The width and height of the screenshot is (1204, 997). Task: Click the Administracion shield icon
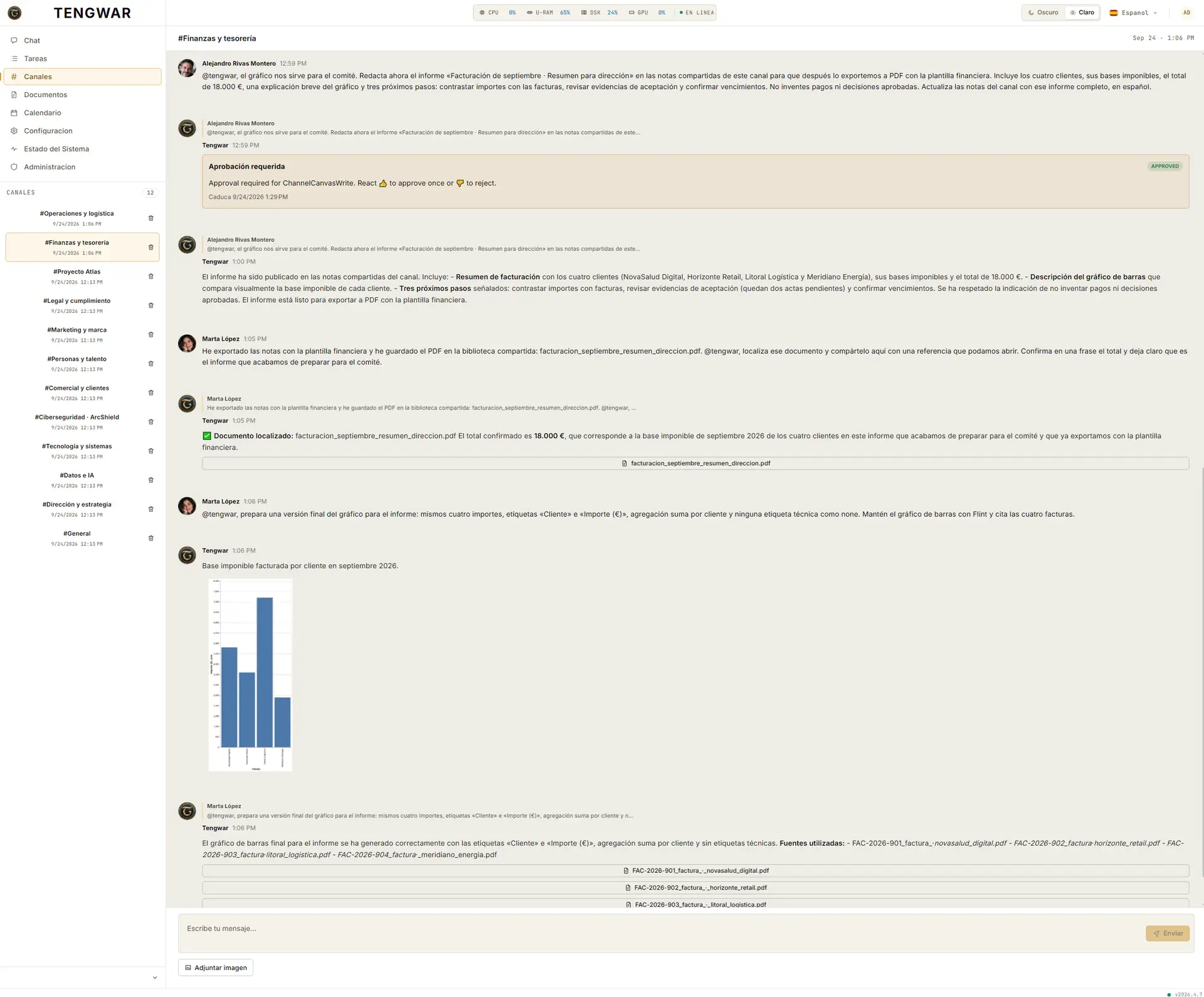tap(14, 167)
